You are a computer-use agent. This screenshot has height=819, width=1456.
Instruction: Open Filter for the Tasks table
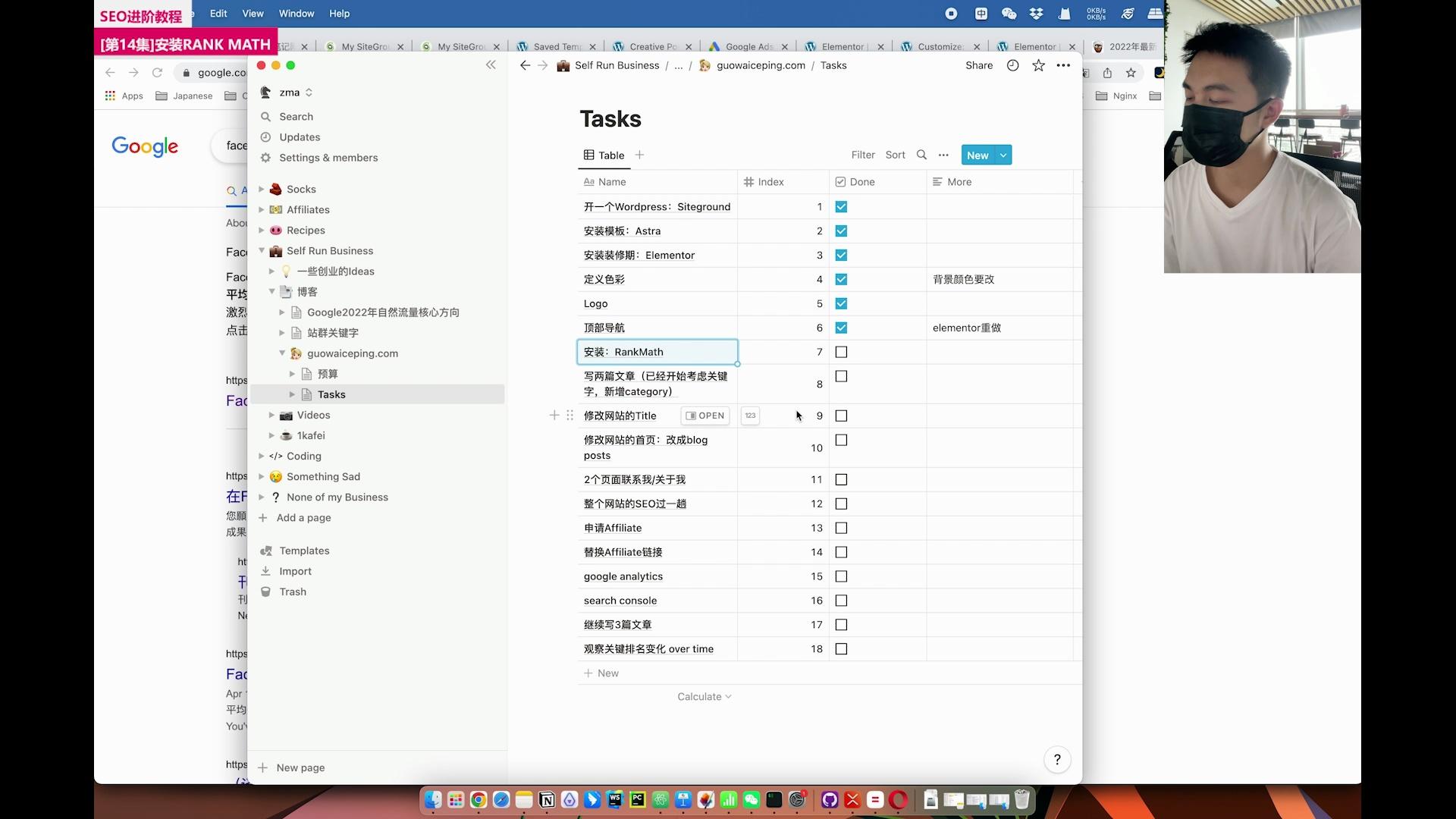863,155
